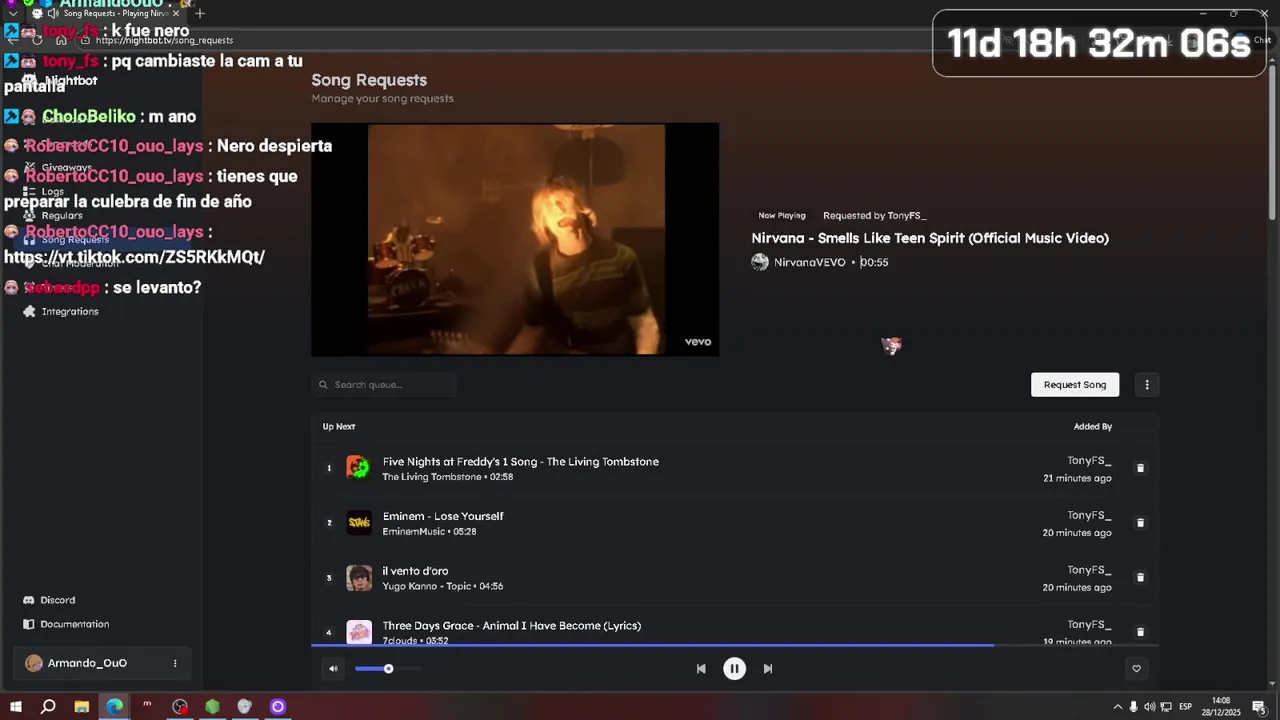
Task: Click 'Yugo Kanno - Topic • 04:56' subtitle
Action: tap(442, 587)
